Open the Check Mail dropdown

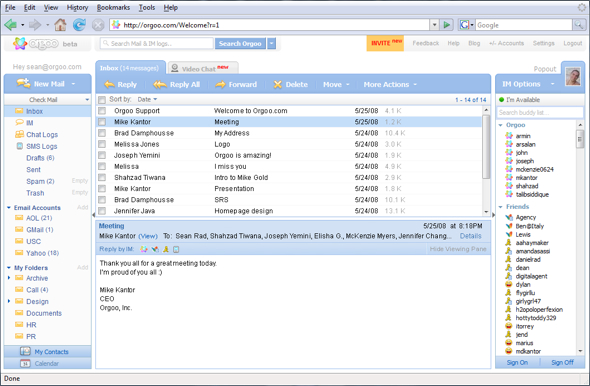(x=87, y=100)
